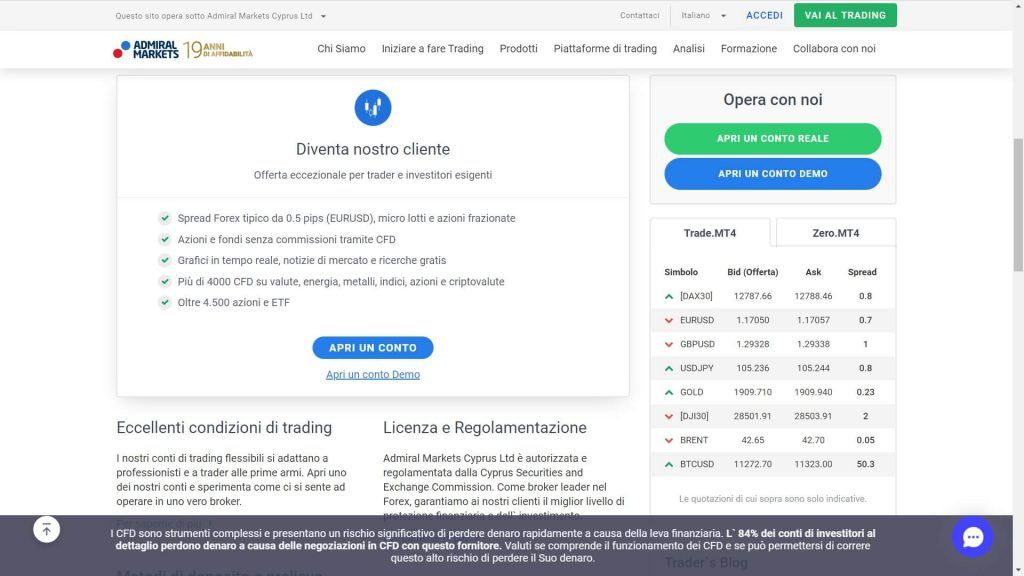Open the live chat bubble icon
Screen dimensions: 1024x576
tap(972, 537)
